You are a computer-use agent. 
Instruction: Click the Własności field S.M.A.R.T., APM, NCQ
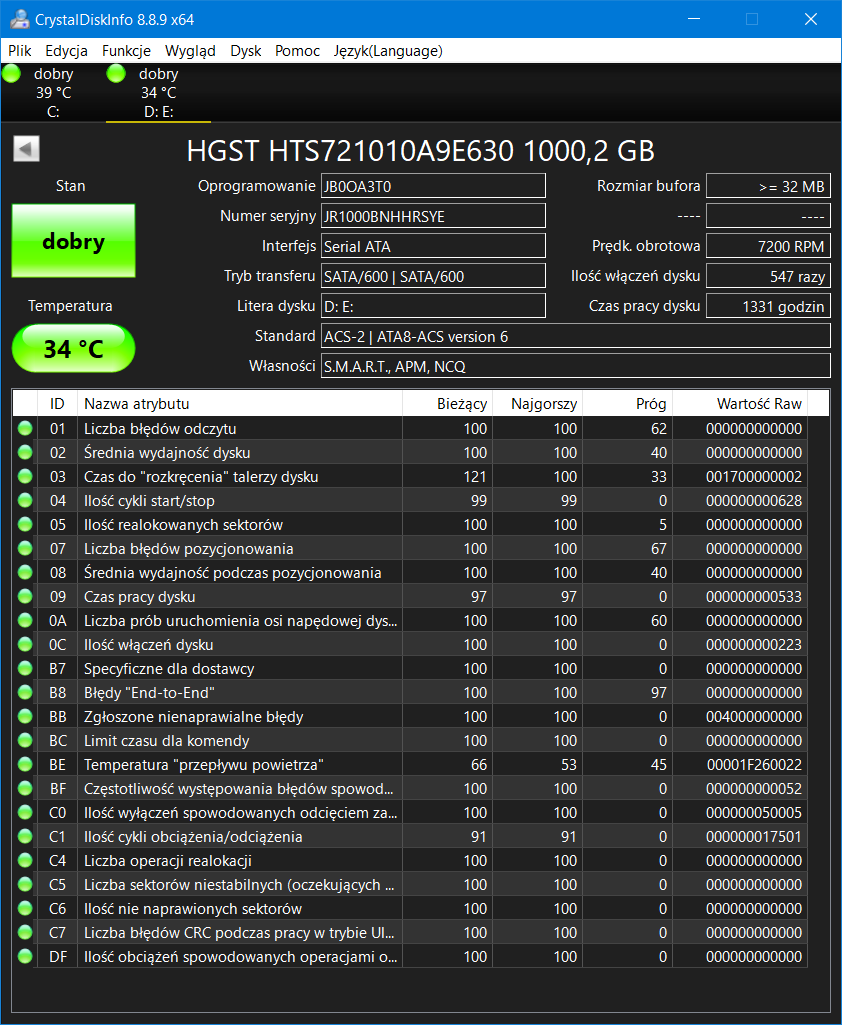(x=575, y=367)
